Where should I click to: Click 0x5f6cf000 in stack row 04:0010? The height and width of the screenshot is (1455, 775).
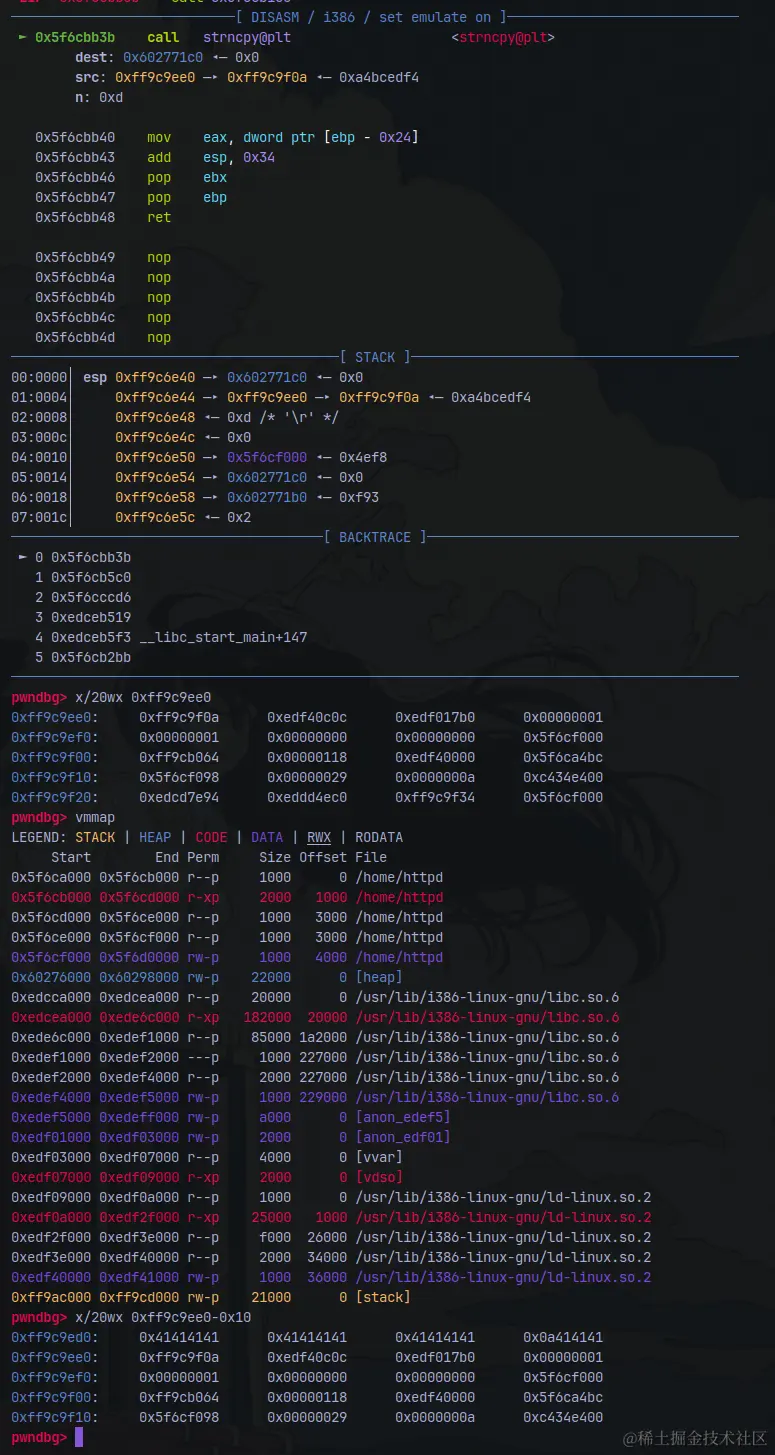click(267, 457)
